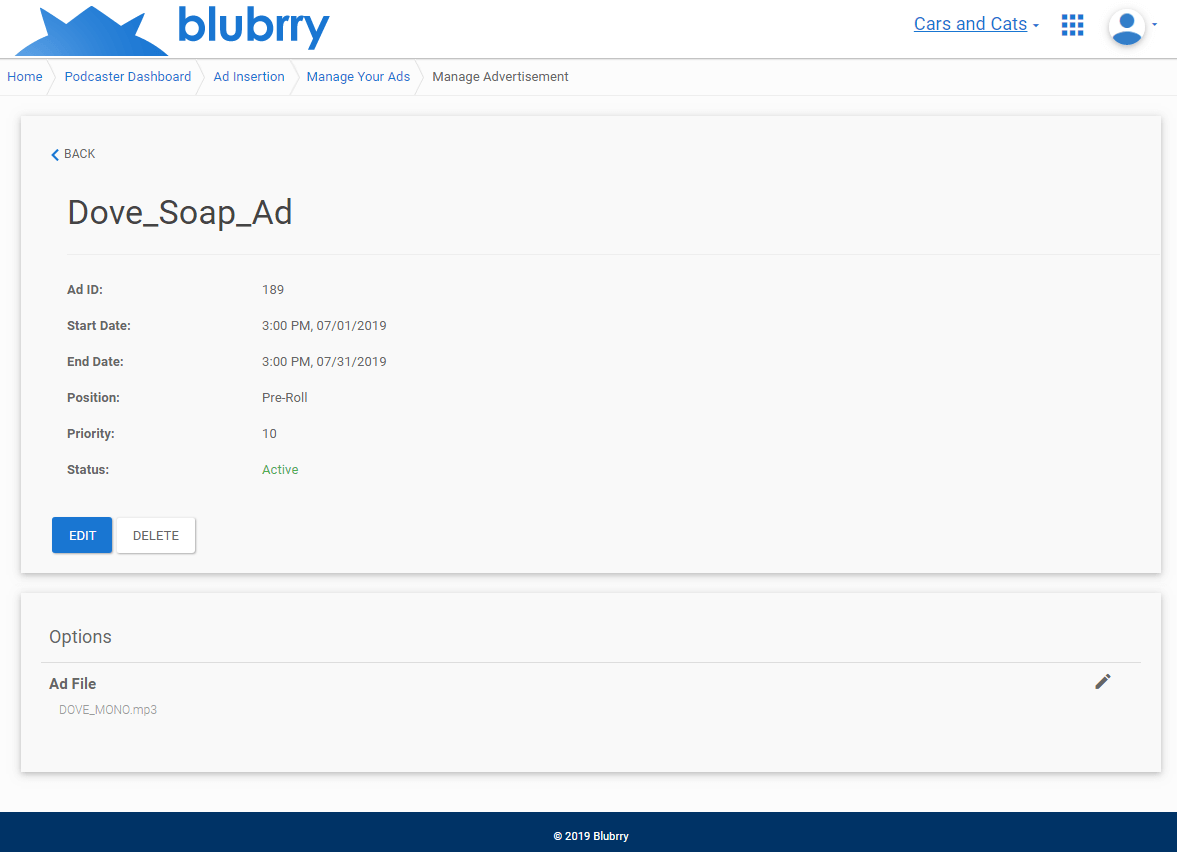Click the blubrry wordmark text
This screenshot has width=1177, height=852.
[254, 27]
